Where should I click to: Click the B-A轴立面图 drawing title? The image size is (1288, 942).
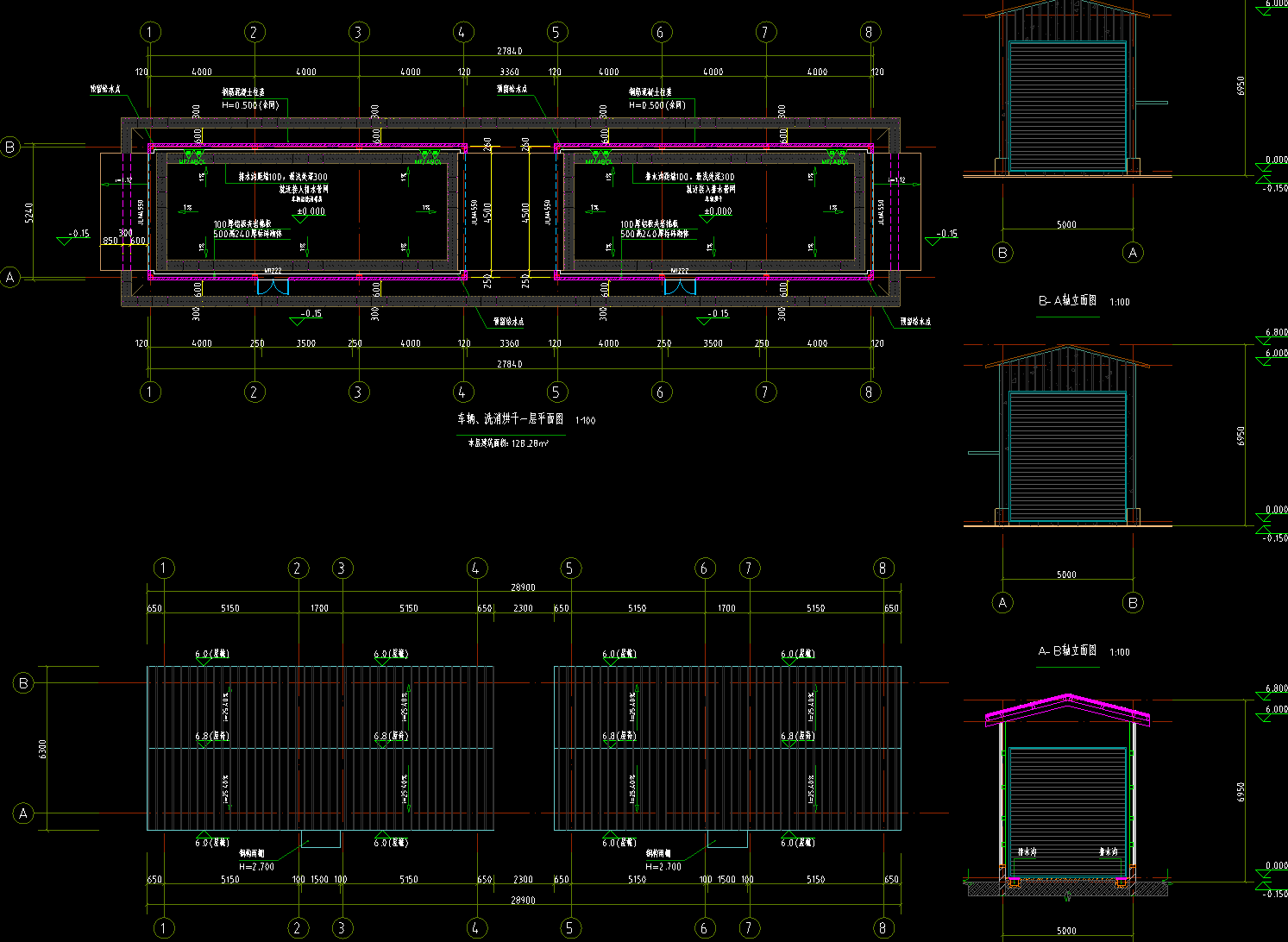[1068, 301]
